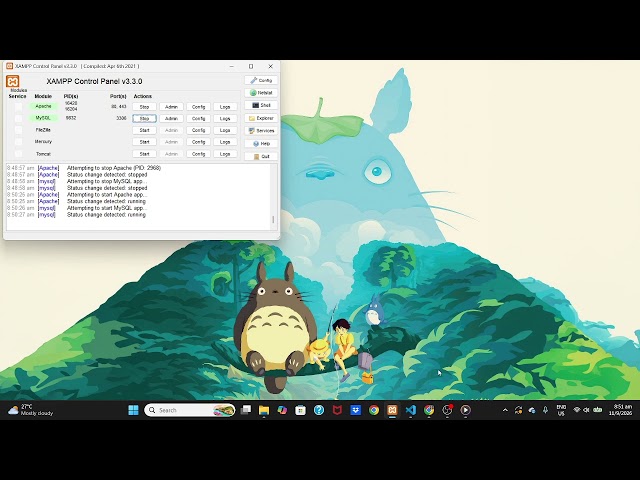This screenshot has width=640, height=480.
Task: Quit the XAMPP Control Panel
Action: click(261, 157)
